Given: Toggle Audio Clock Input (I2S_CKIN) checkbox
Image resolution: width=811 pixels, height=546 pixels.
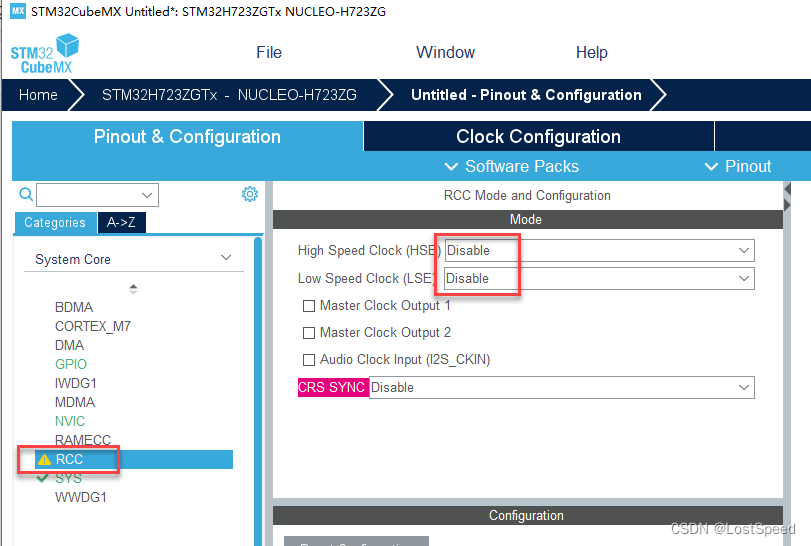Looking at the screenshot, I should pos(309,360).
